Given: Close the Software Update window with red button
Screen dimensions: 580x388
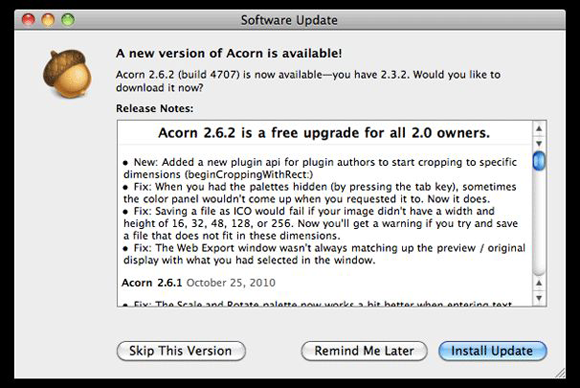Looking at the screenshot, I should click(x=29, y=20).
